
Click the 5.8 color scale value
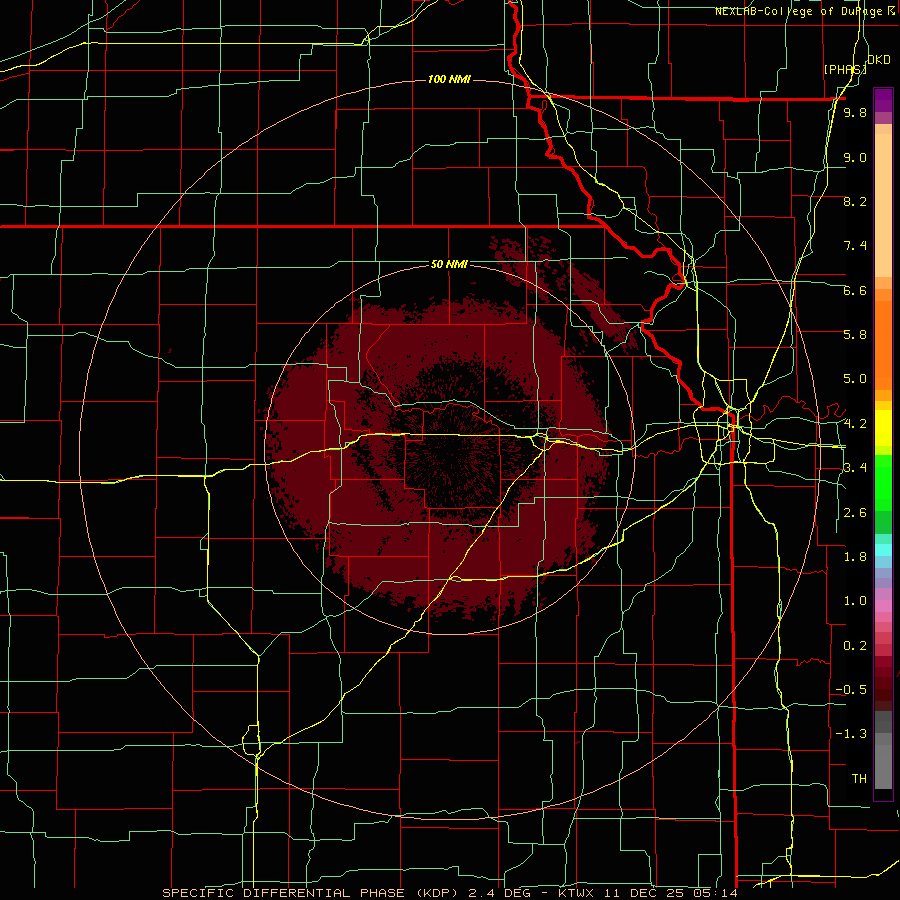coord(855,334)
